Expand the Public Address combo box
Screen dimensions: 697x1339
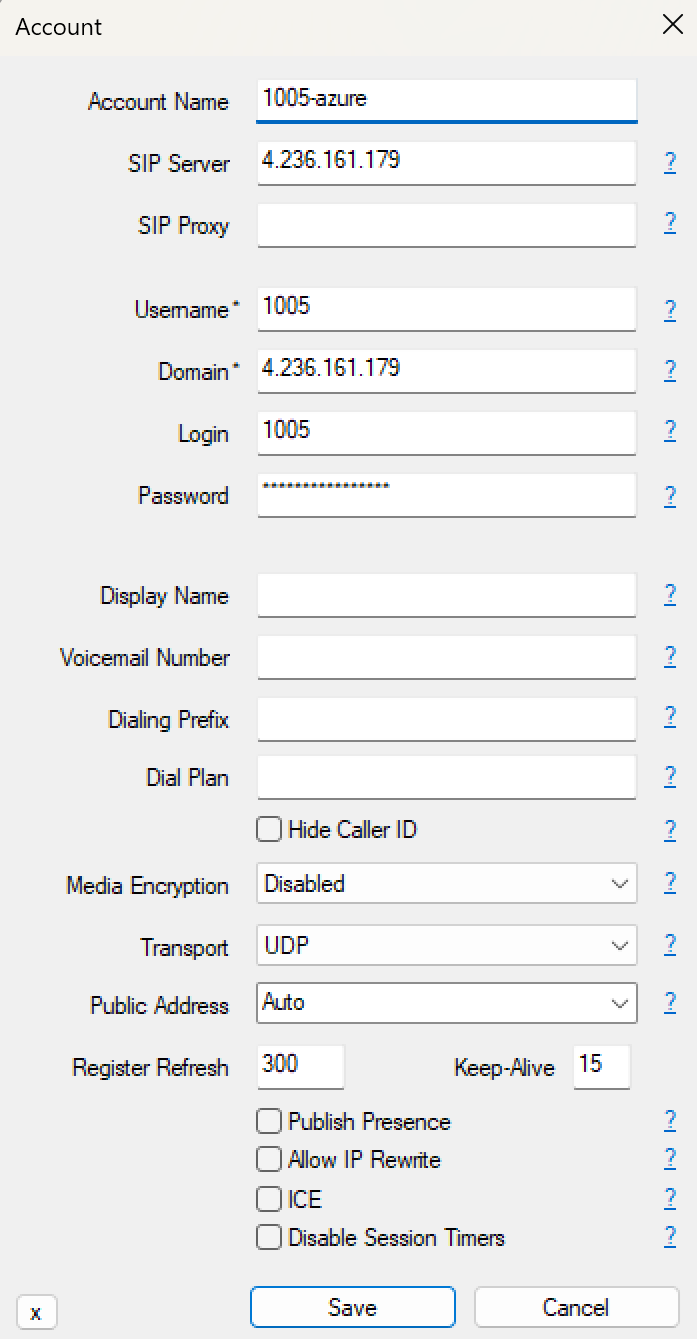click(446, 1003)
